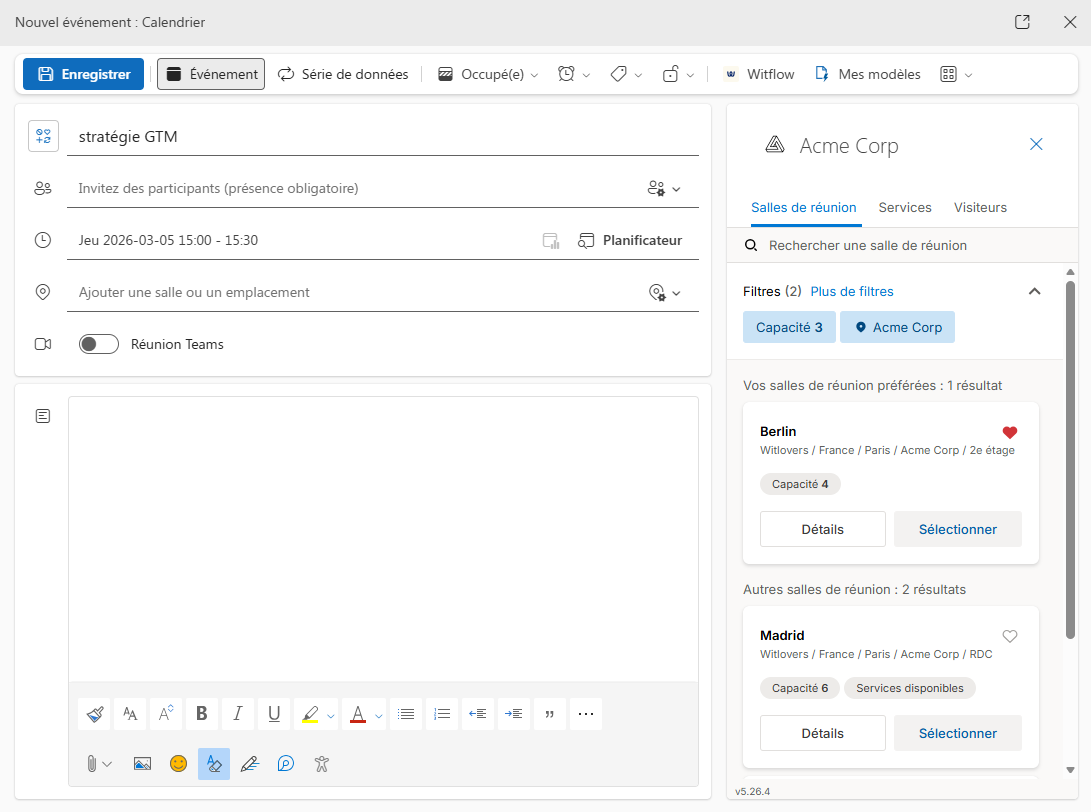
Task: Open the Visiteurs tab
Action: (x=980, y=207)
